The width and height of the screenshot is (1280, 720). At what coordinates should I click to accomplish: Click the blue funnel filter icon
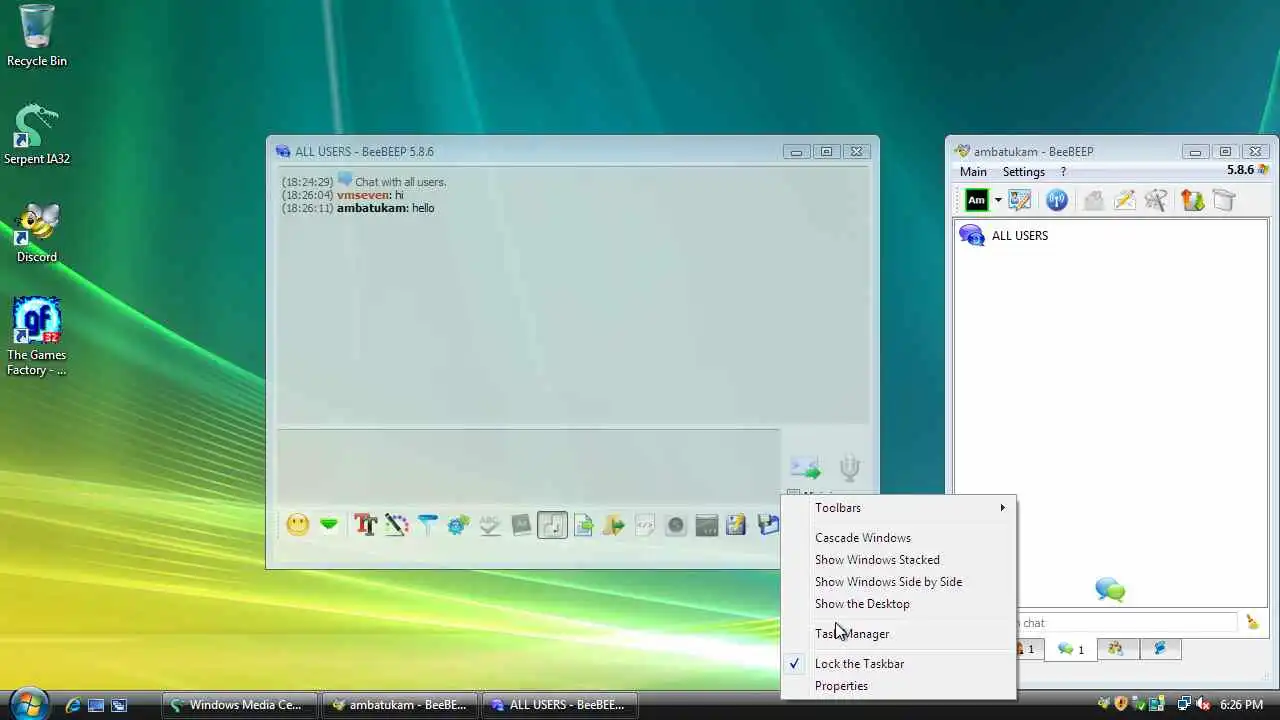[428, 524]
